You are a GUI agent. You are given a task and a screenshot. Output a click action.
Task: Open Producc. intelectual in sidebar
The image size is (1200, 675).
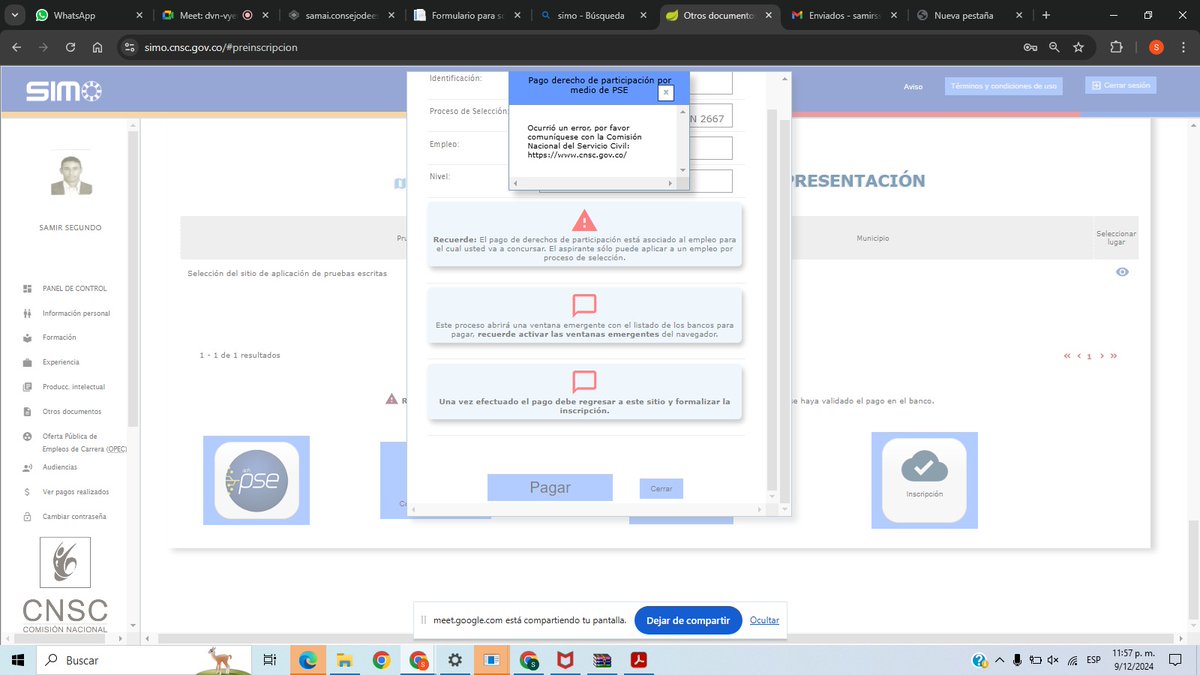(x=73, y=387)
